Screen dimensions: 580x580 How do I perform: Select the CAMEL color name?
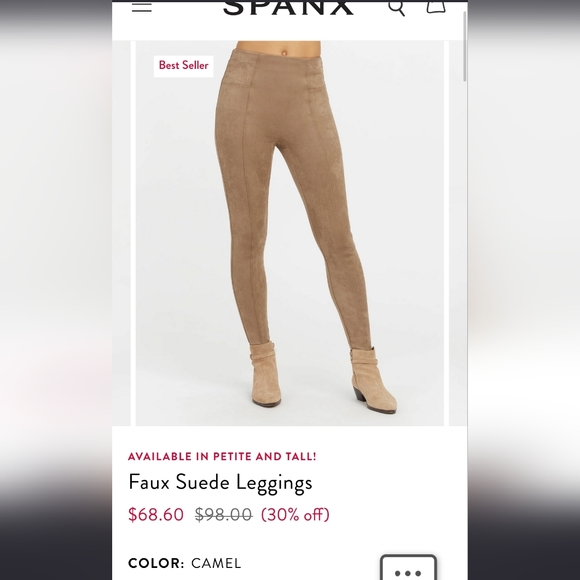[216, 563]
